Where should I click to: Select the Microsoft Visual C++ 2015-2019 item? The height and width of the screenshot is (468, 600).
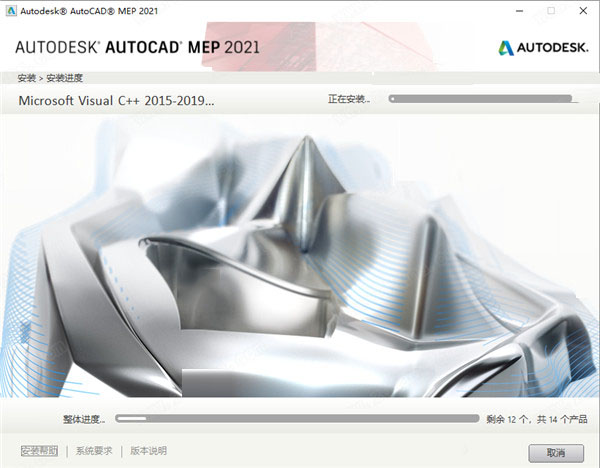[x=116, y=100]
